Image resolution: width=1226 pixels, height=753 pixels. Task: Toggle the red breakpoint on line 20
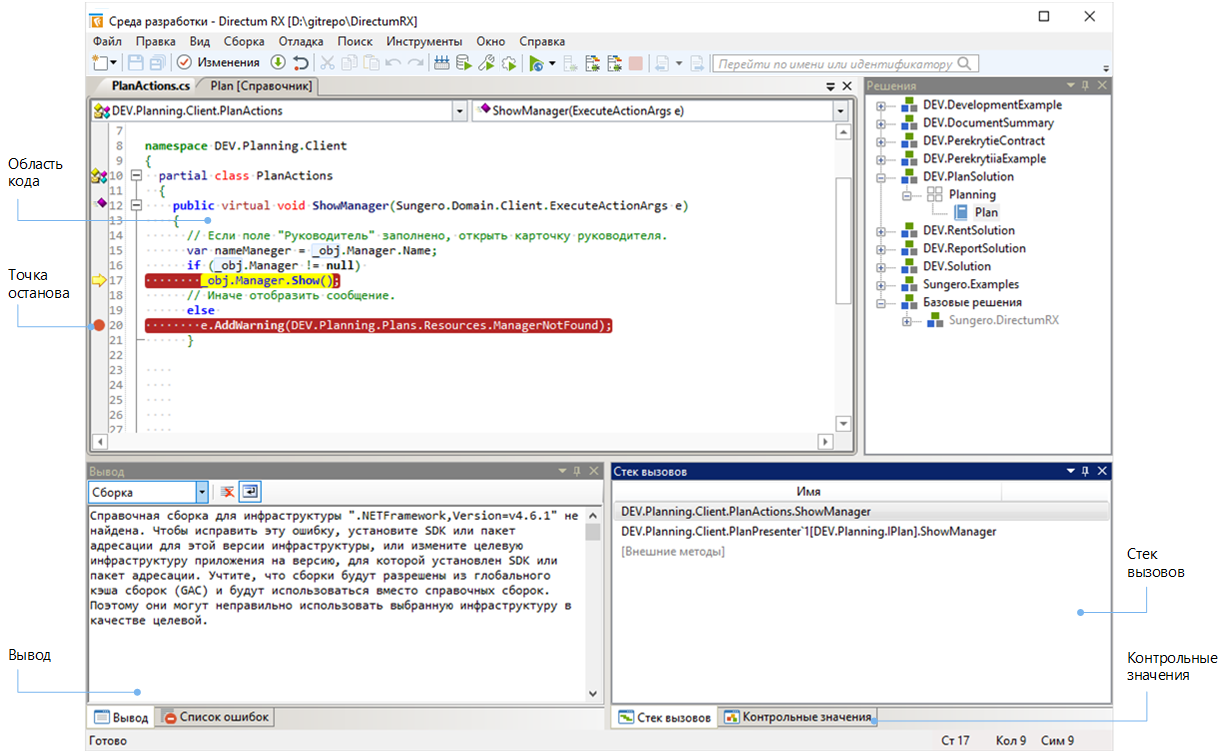(x=98, y=325)
